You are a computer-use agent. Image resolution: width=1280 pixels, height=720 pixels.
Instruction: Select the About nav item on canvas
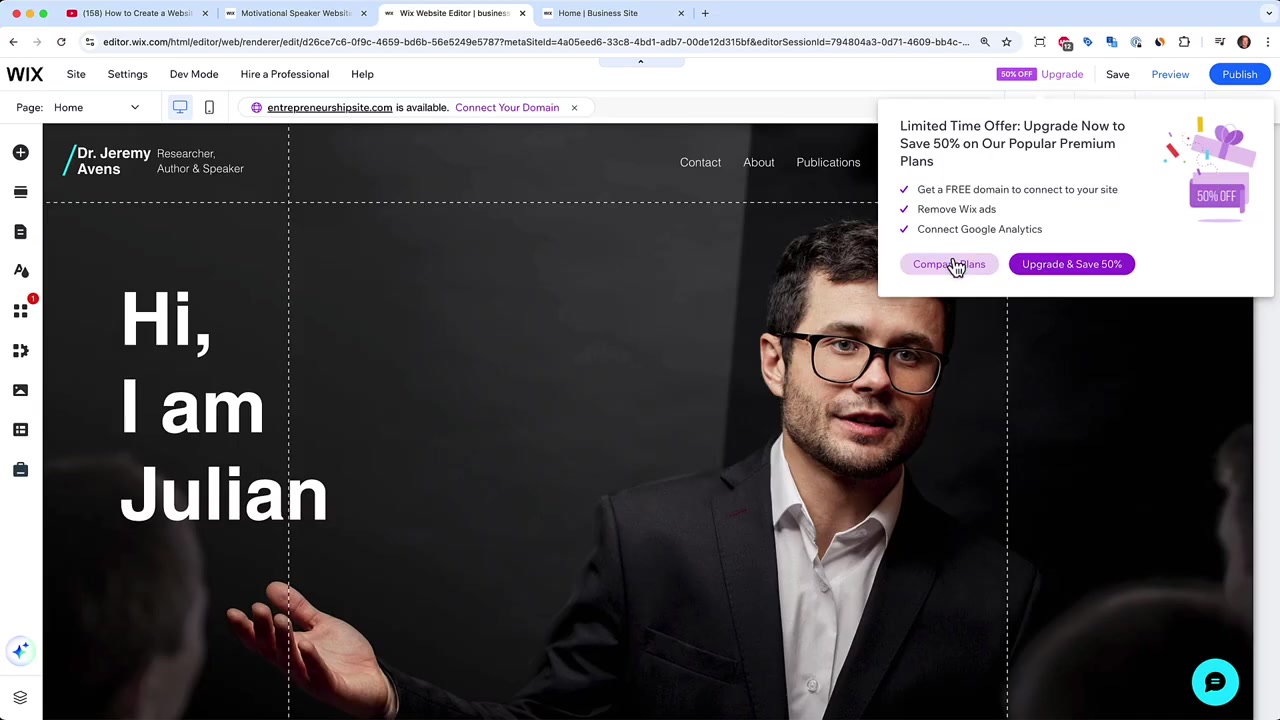coord(759,162)
